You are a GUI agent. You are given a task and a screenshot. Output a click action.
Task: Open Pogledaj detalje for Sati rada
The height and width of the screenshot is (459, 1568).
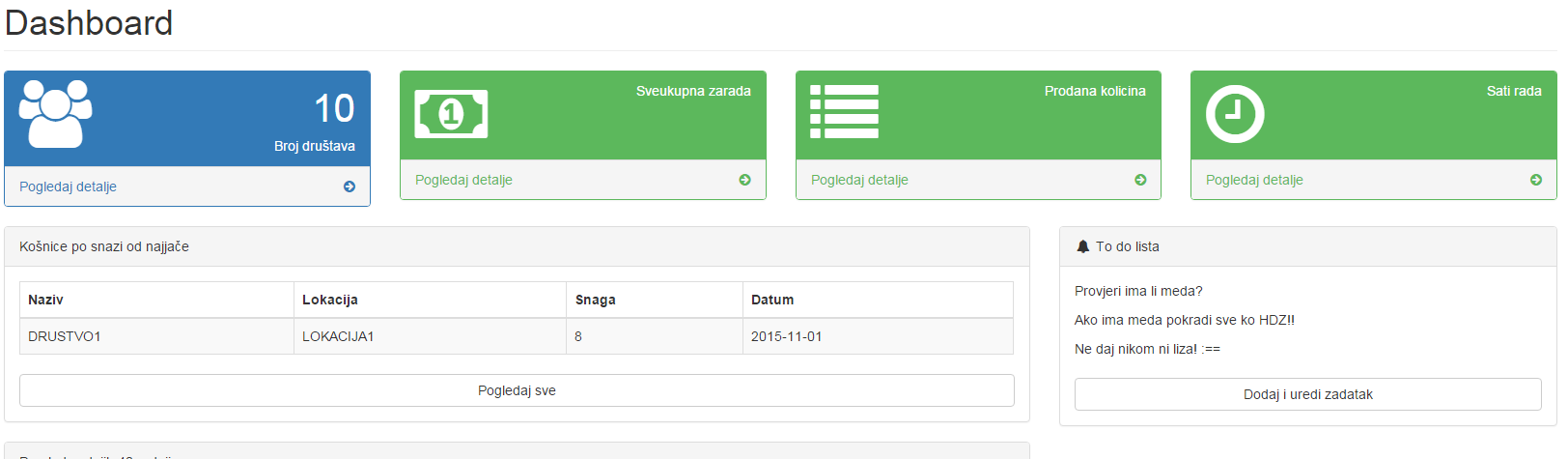(1254, 180)
